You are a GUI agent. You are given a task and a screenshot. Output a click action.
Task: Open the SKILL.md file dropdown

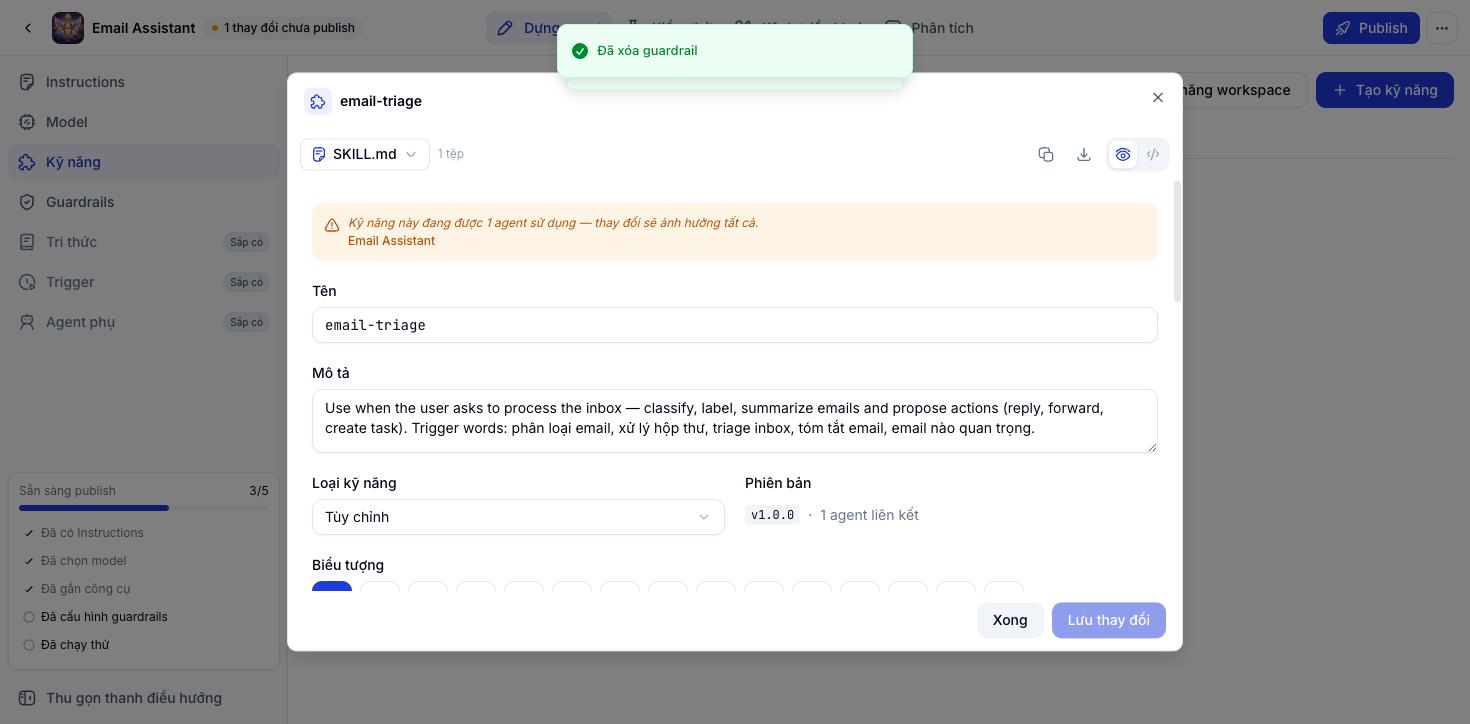(x=365, y=154)
